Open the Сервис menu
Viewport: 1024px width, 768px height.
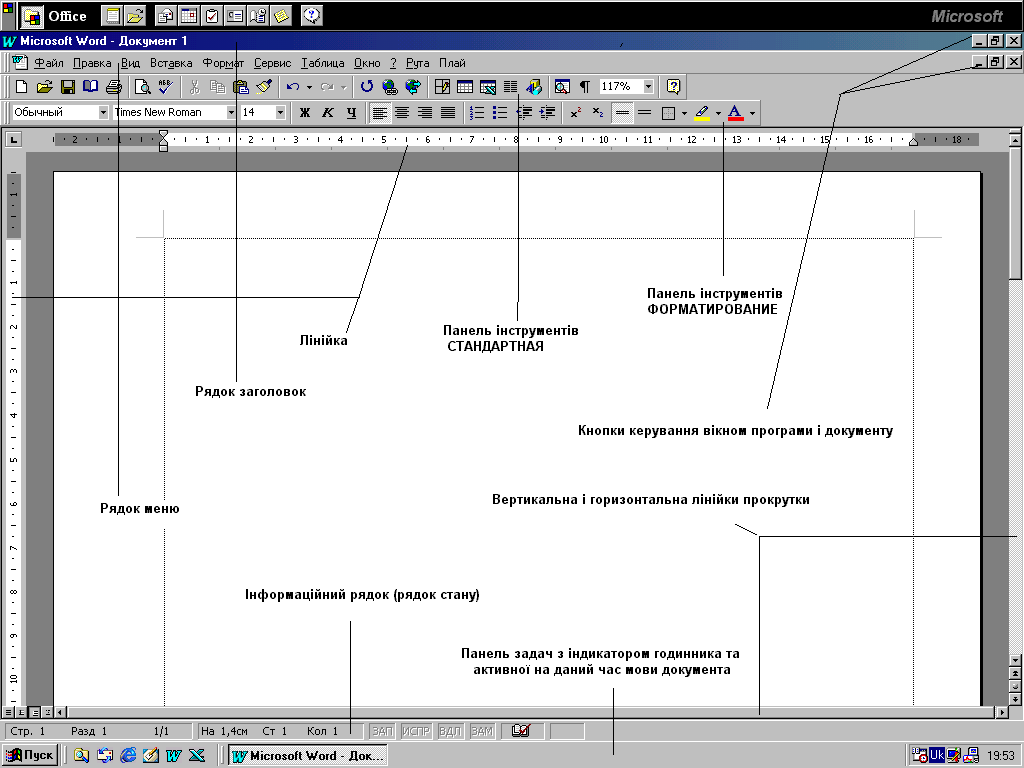[x=272, y=63]
